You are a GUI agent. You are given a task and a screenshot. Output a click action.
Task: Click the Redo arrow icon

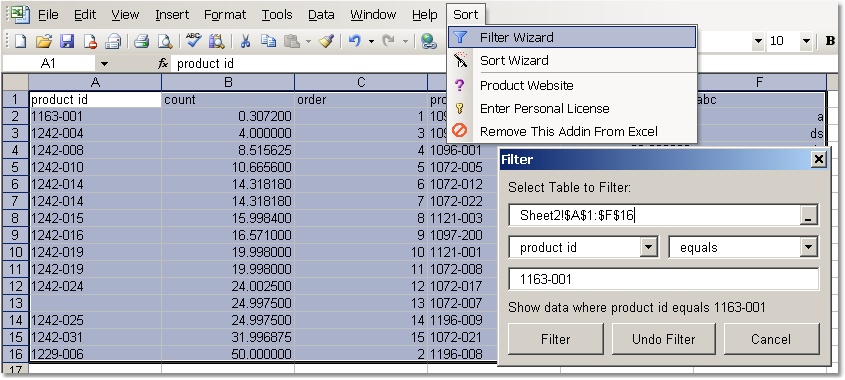(x=389, y=41)
